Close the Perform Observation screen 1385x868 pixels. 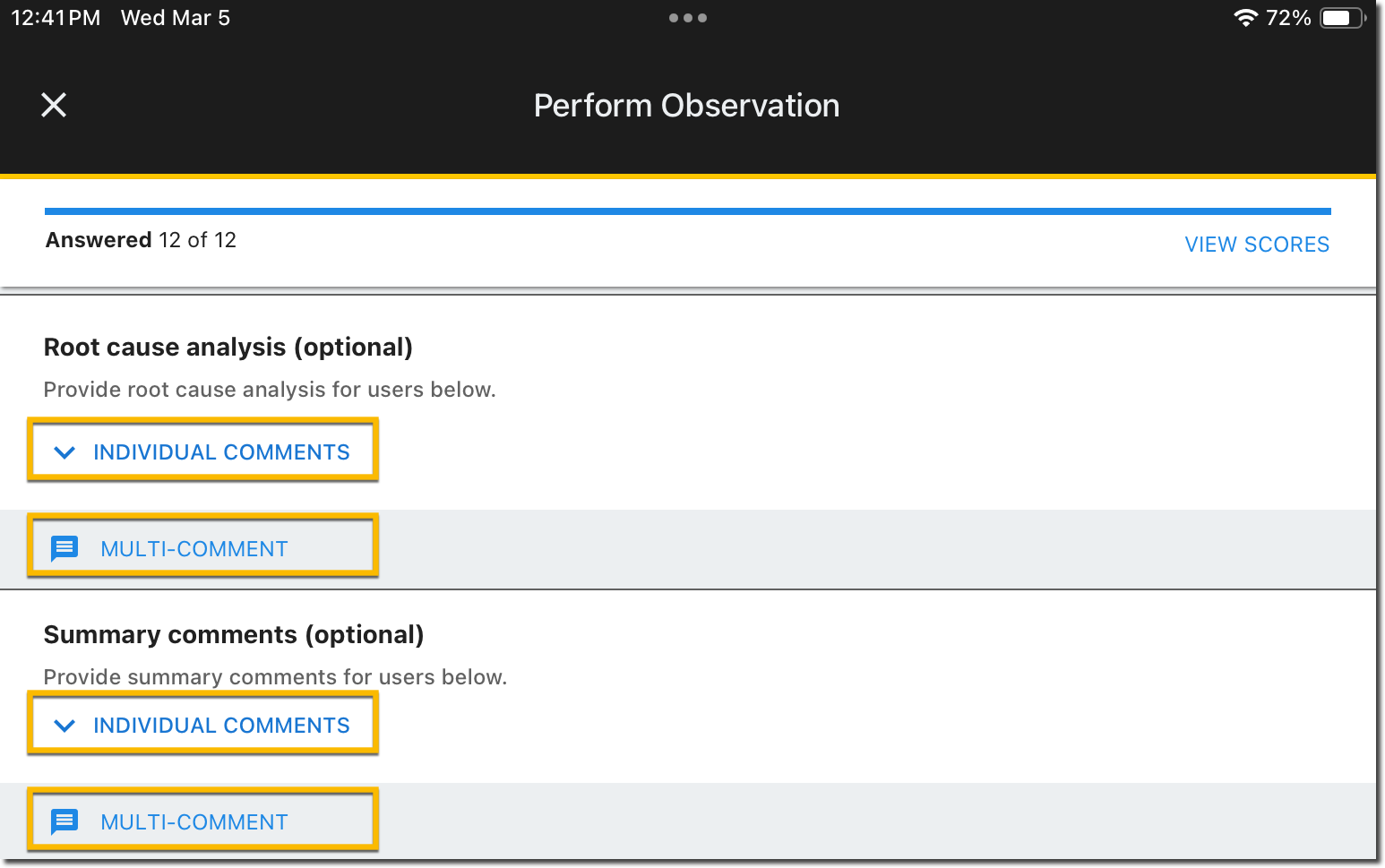54,105
